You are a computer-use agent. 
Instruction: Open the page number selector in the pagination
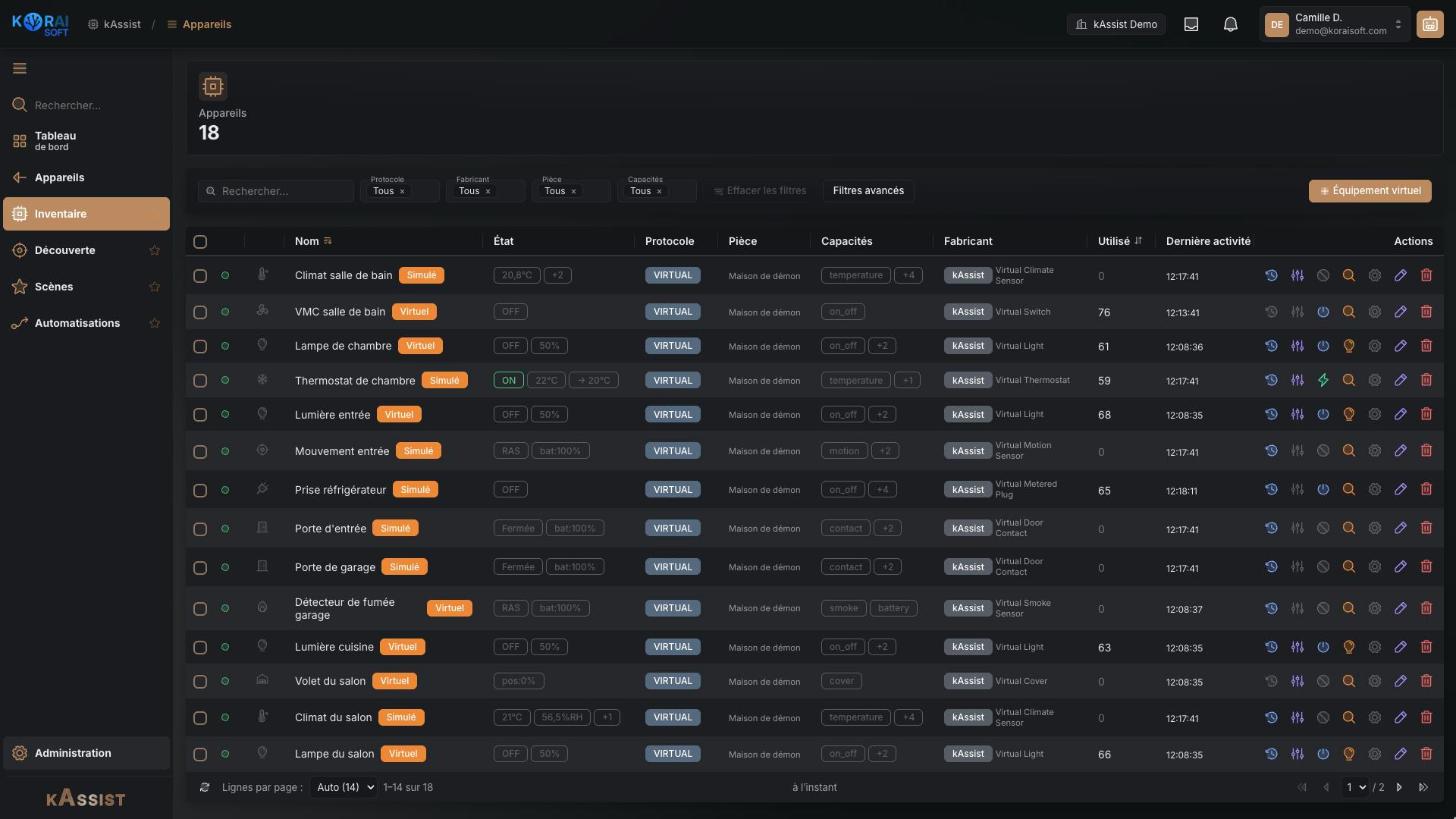(x=1355, y=787)
